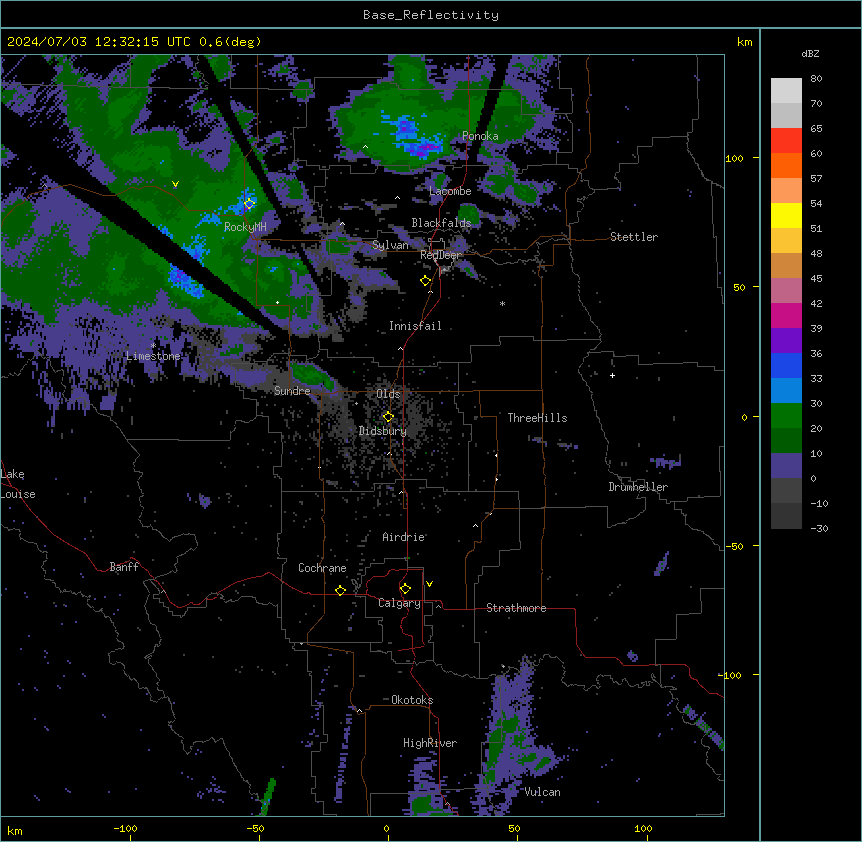The width and height of the screenshot is (862, 842).
Task: Click the Ponoka town label
Action: 480,136
